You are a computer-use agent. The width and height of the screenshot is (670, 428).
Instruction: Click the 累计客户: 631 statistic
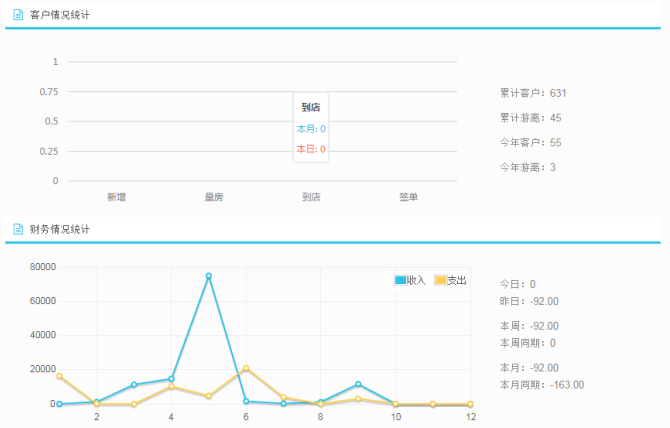point(533,93)
